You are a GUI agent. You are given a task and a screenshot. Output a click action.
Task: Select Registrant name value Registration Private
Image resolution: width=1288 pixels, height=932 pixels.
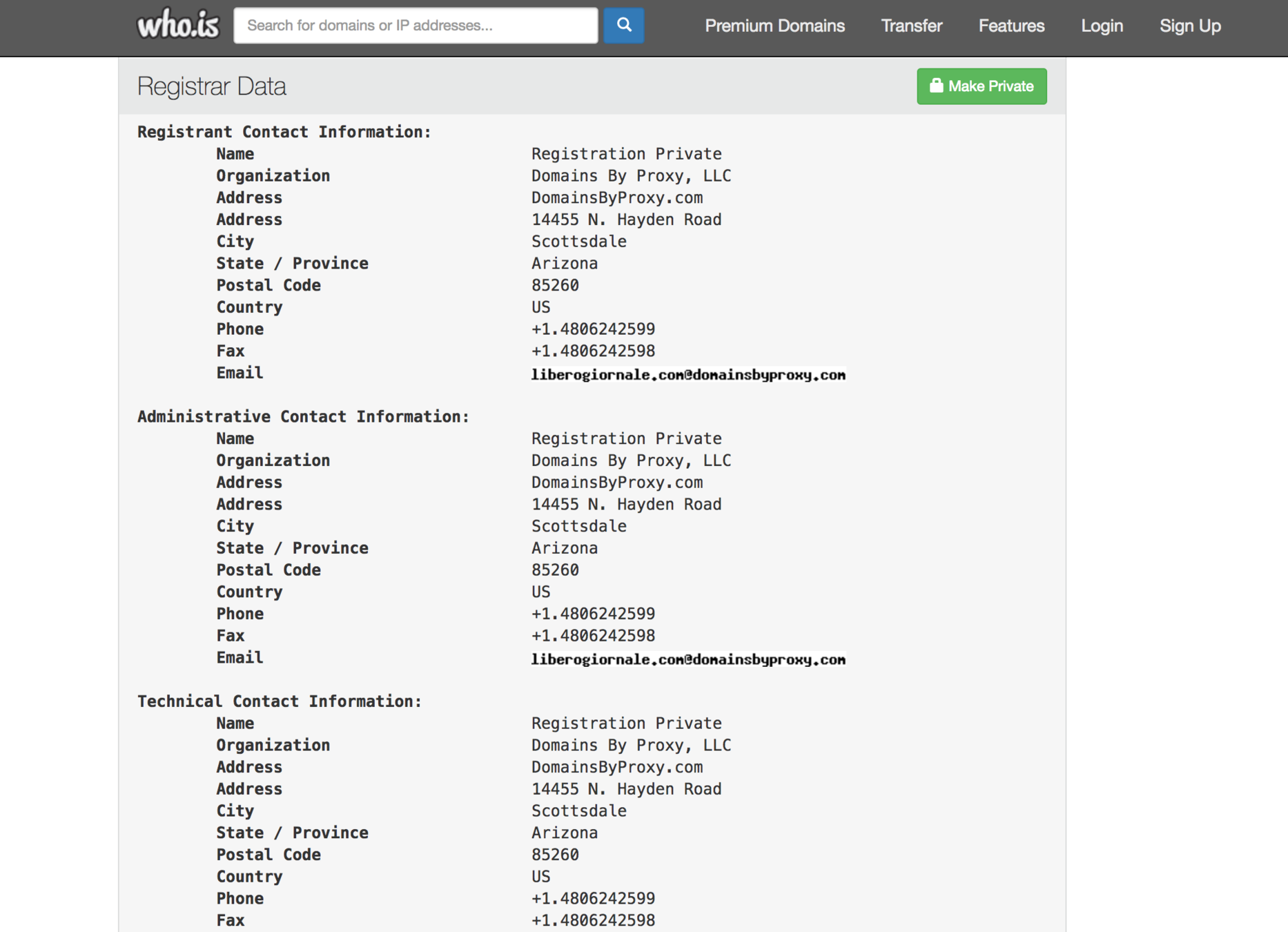[626, 153]
